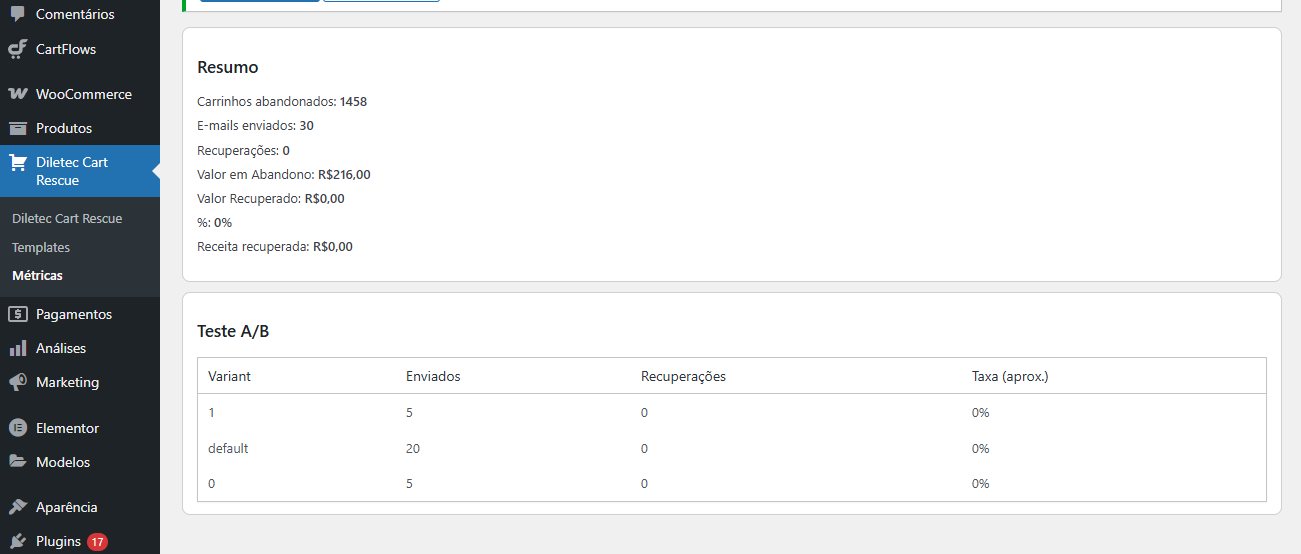Click the Marketing megaphone icon

coord(18,382)
